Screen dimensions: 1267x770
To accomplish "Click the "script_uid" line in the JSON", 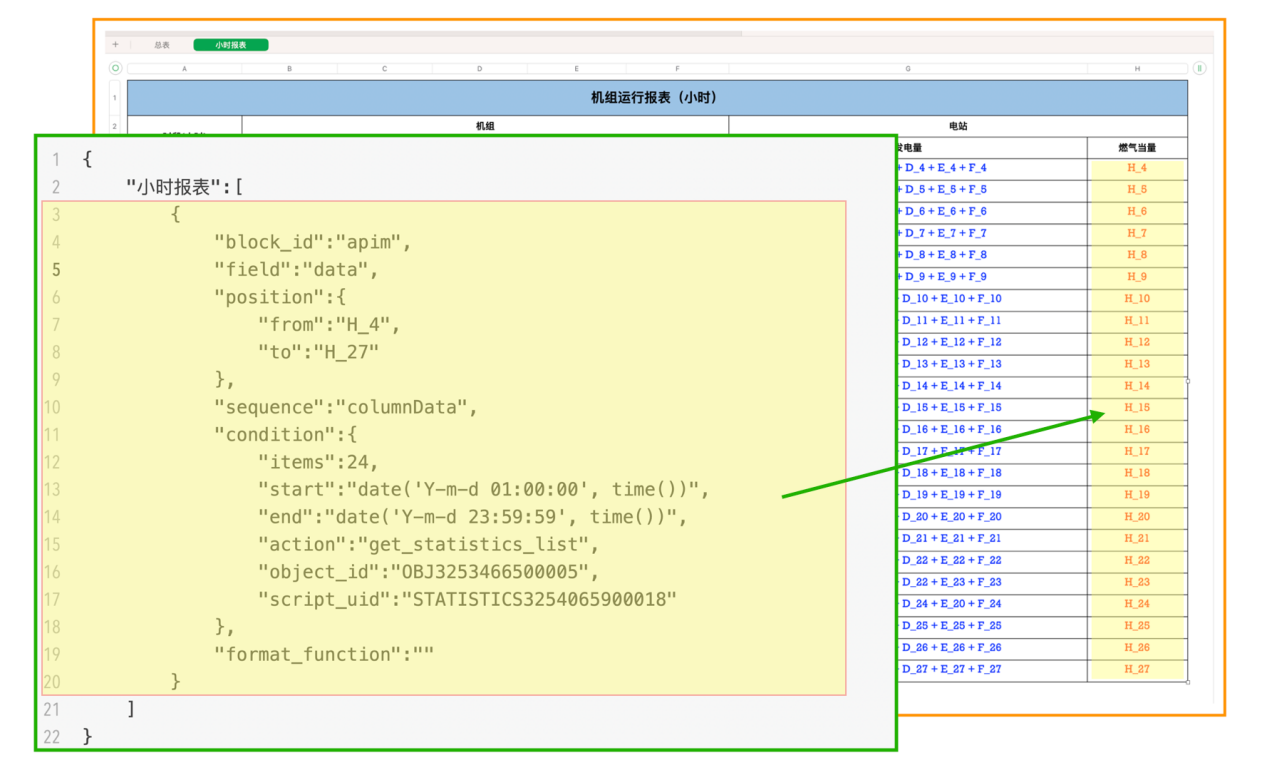I will tap(466, 599).
